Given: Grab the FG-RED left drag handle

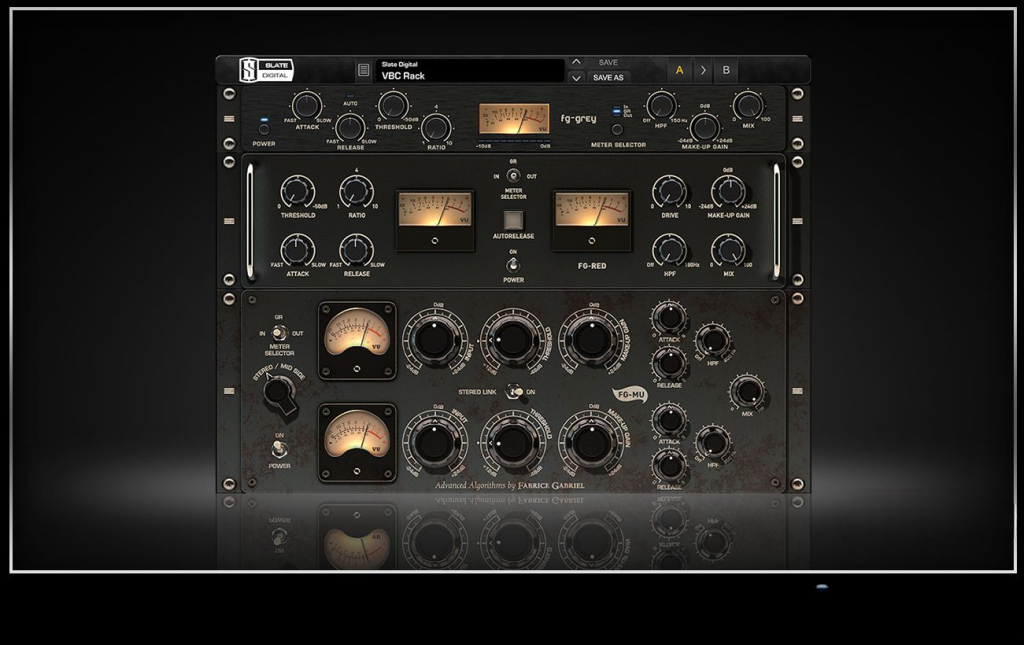Looking at the screenshot, I should (229, 221).
